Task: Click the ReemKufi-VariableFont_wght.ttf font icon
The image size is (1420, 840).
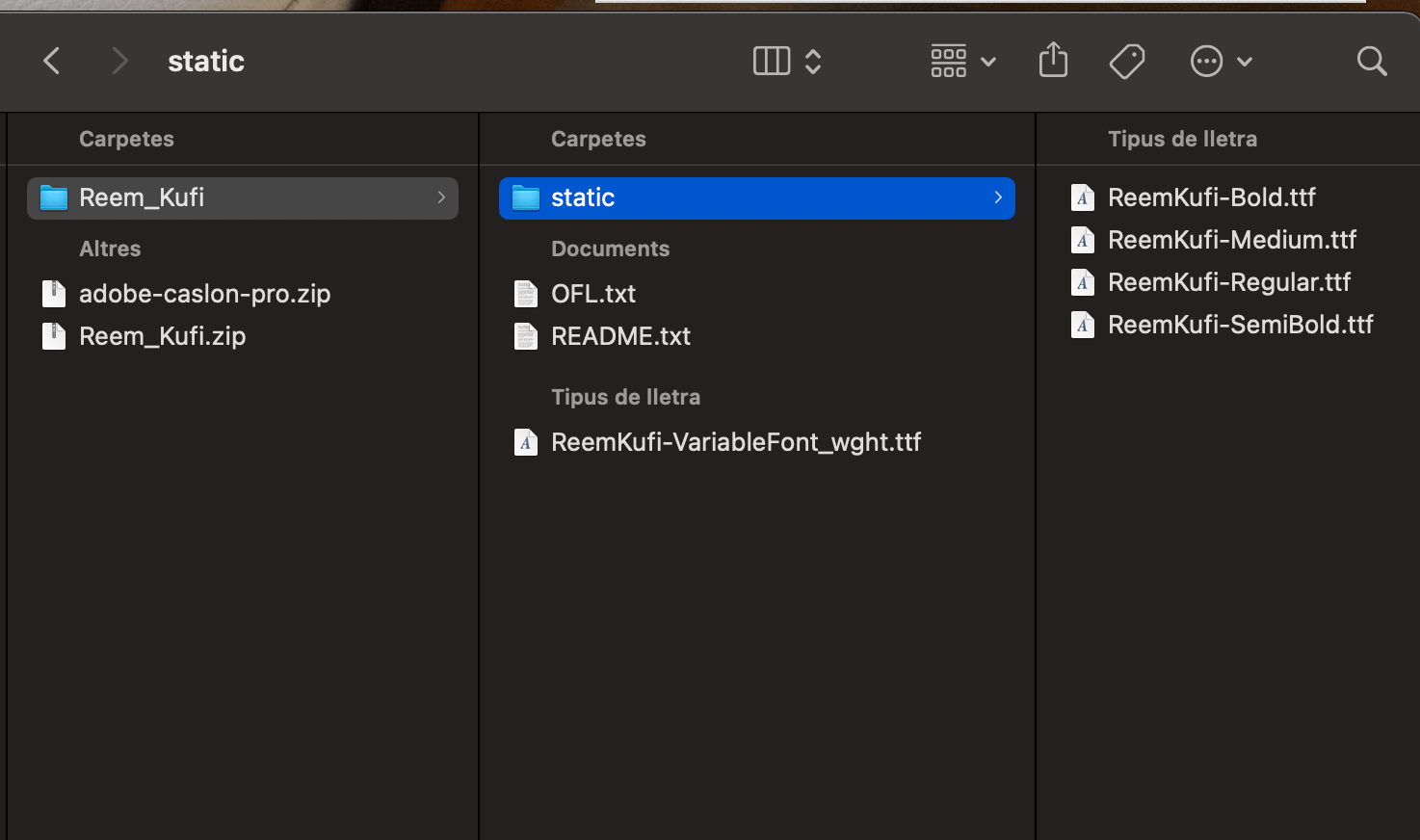Action: click(526, 442)
